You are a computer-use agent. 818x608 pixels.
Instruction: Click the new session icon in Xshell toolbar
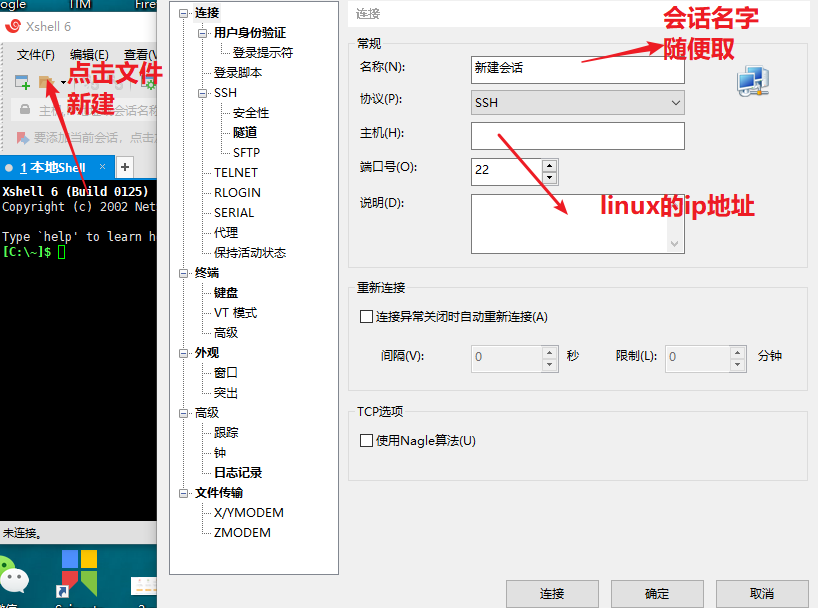[x=22, y=82]
